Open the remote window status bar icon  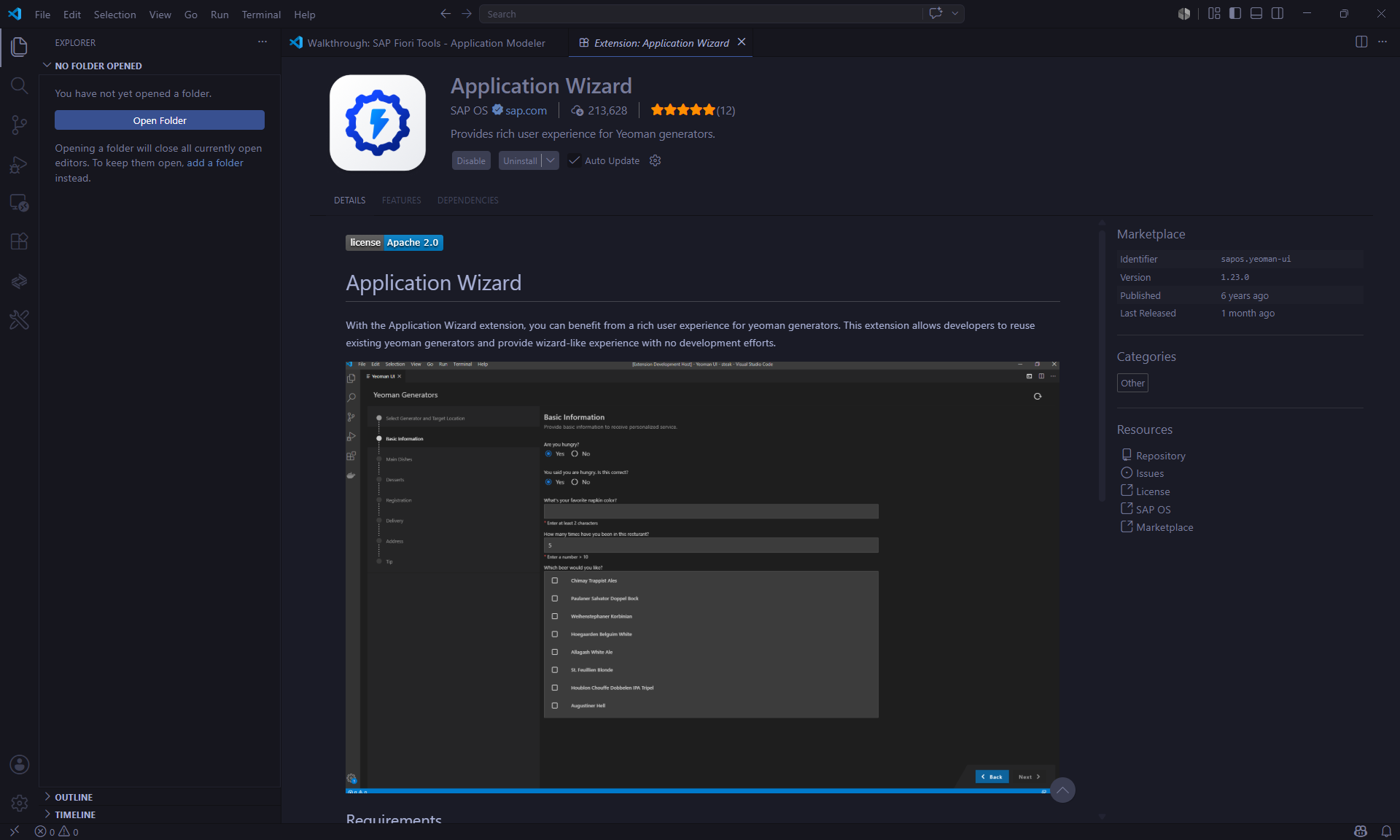tap(14, 831)
